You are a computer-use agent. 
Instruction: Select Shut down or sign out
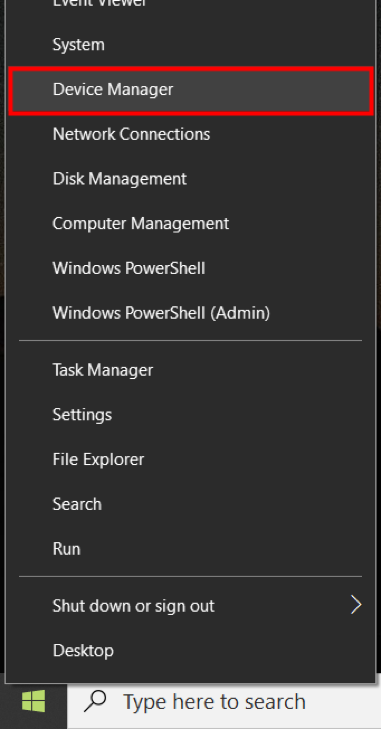click(x=191, y=606)
